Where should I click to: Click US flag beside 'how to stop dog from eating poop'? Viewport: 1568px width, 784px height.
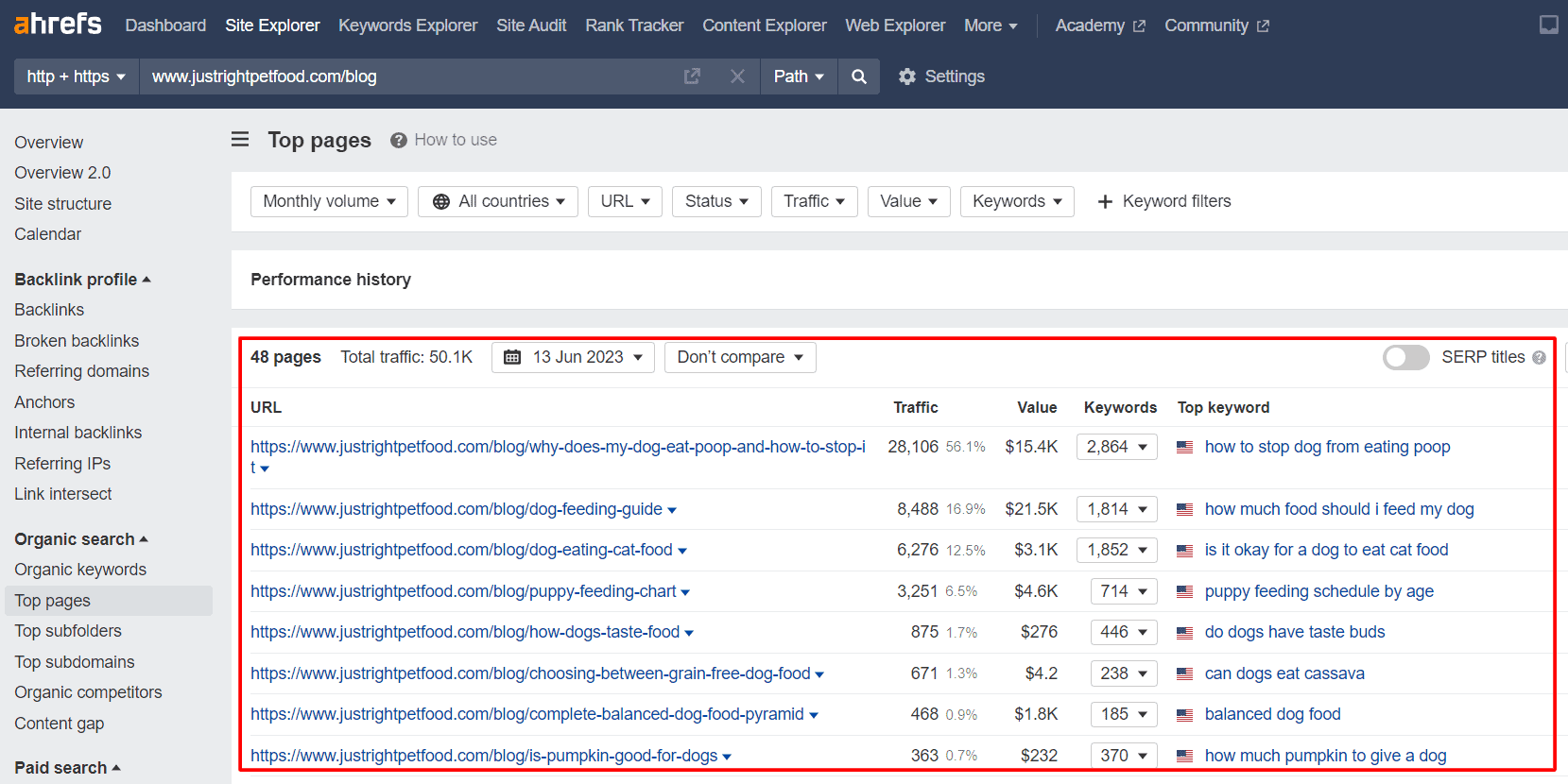(1184, 447)
